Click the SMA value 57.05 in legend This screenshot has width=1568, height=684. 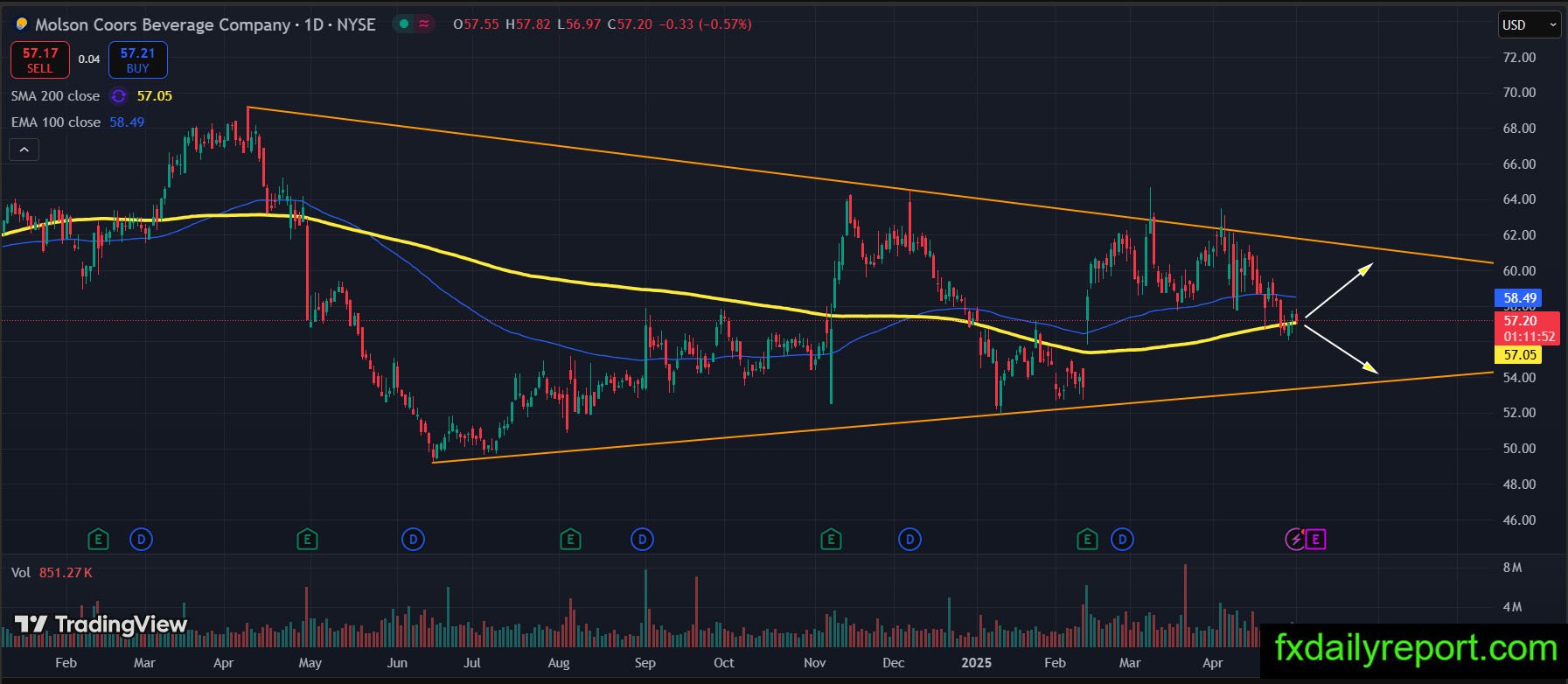[155, 96]
